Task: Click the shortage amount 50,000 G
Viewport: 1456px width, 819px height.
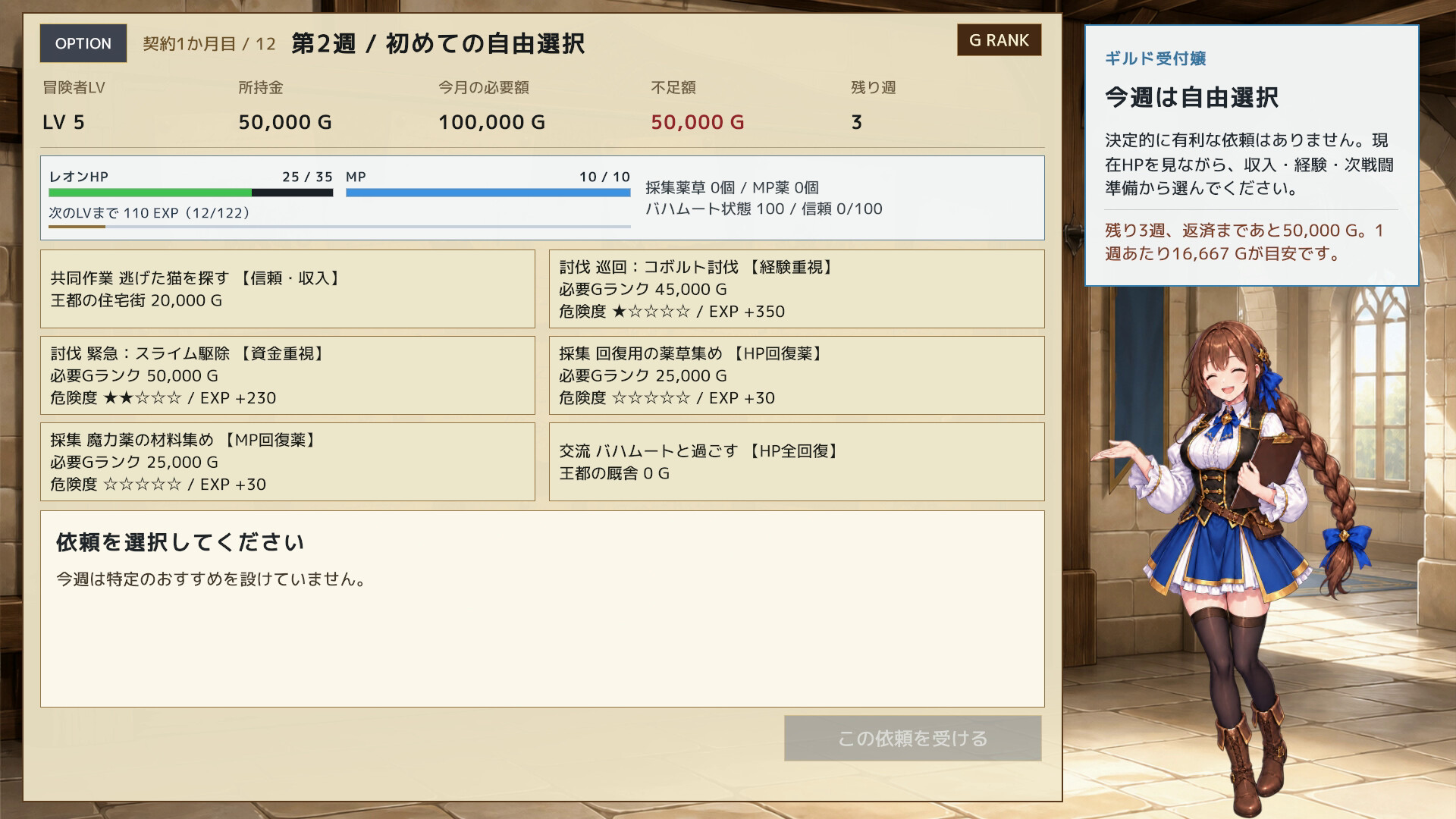Action: [x=697, y=122]
